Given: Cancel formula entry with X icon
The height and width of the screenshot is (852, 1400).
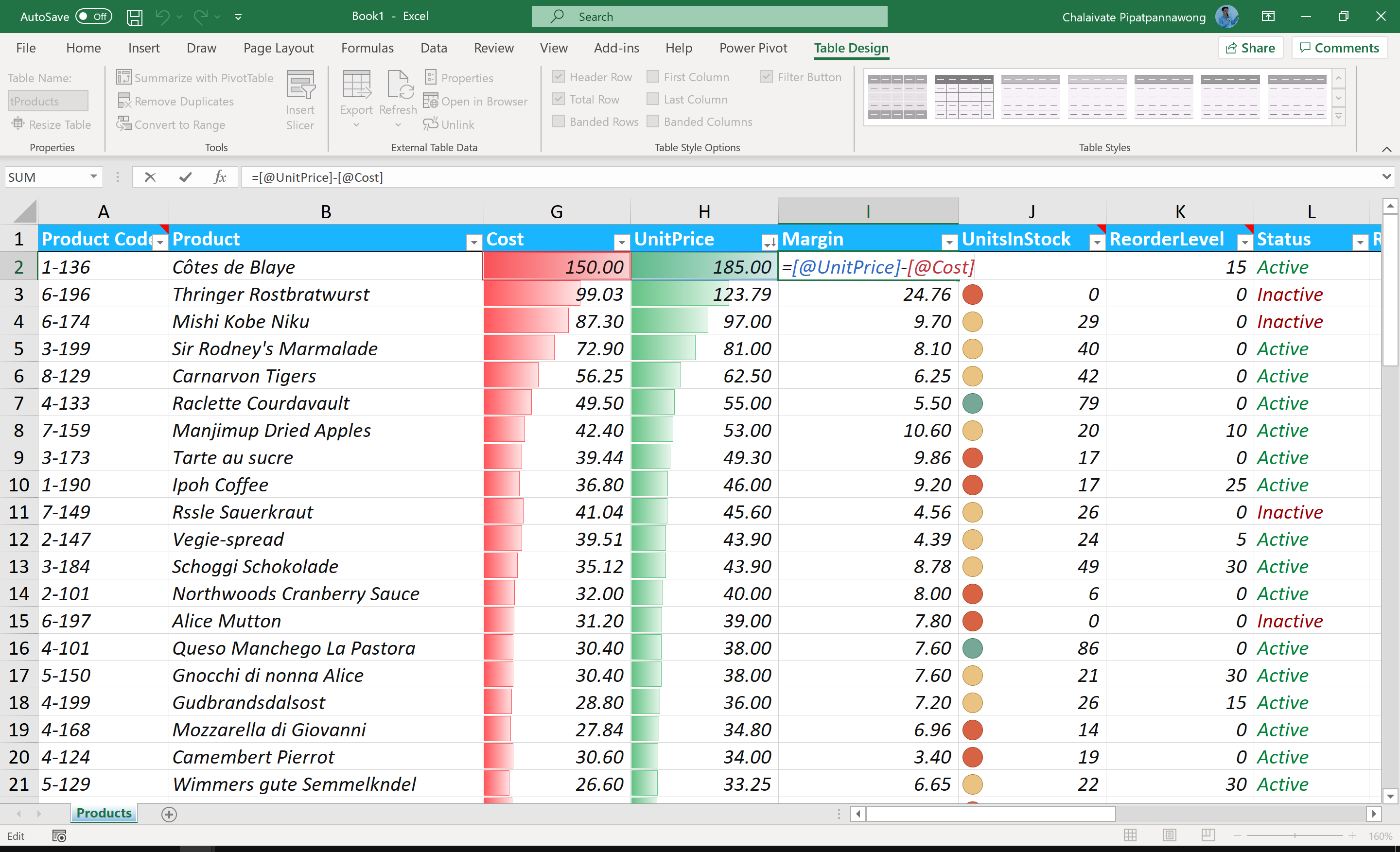Looking at the screenshot, I should [x=150, y=177].
